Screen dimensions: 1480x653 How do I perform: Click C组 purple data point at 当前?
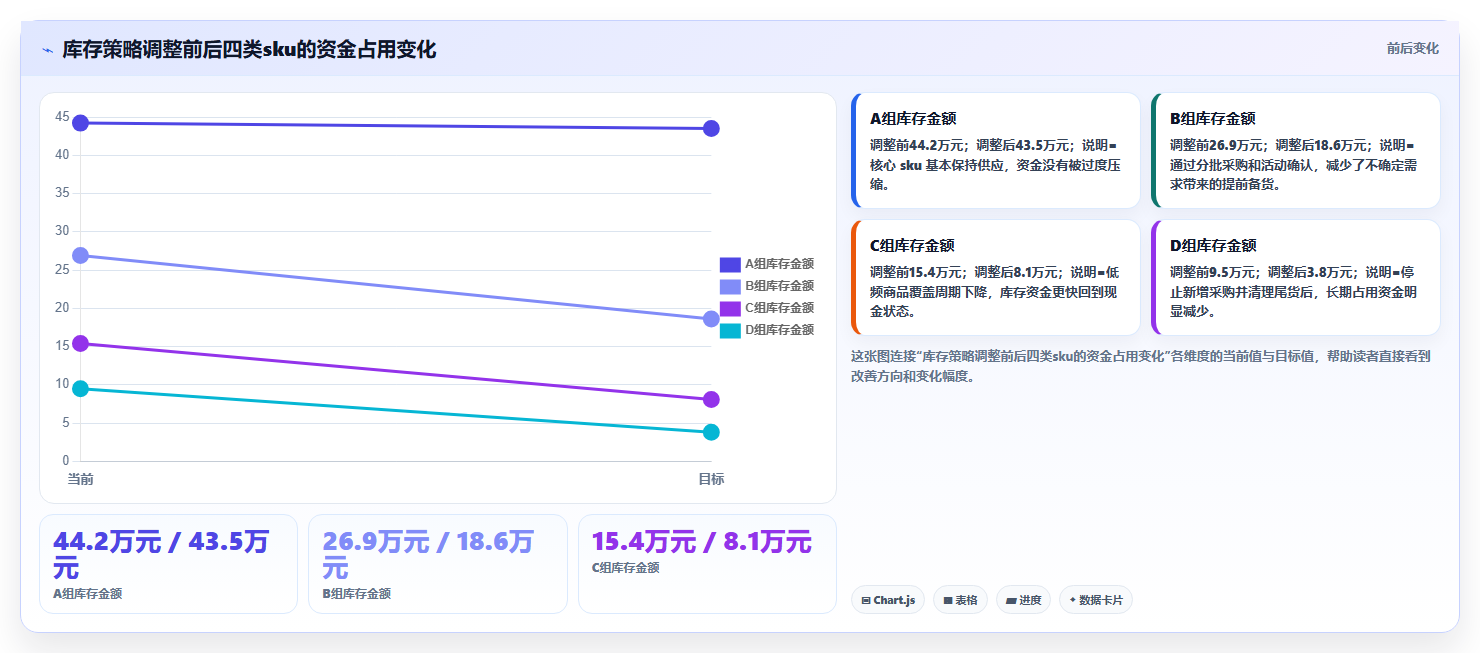point(81,344)
